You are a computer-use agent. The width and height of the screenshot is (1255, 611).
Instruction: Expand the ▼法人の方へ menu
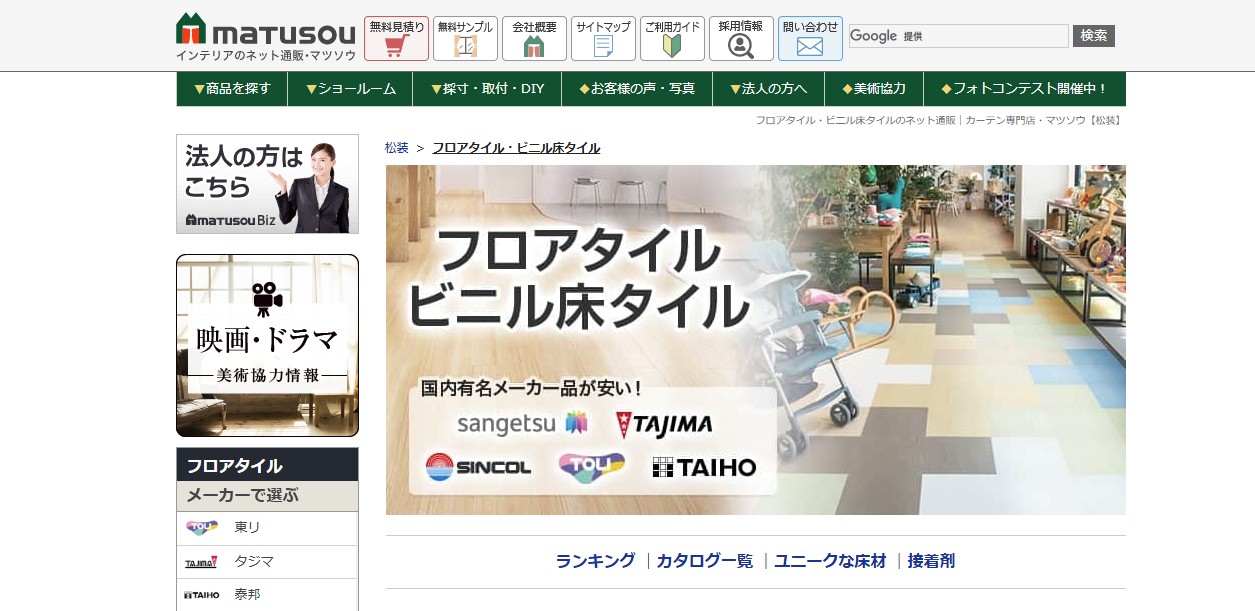pyautogui.click(x=768, y=89)
